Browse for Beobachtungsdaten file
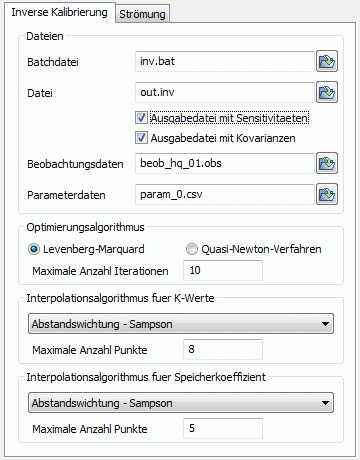360x460 pixels. pos(327,163)
